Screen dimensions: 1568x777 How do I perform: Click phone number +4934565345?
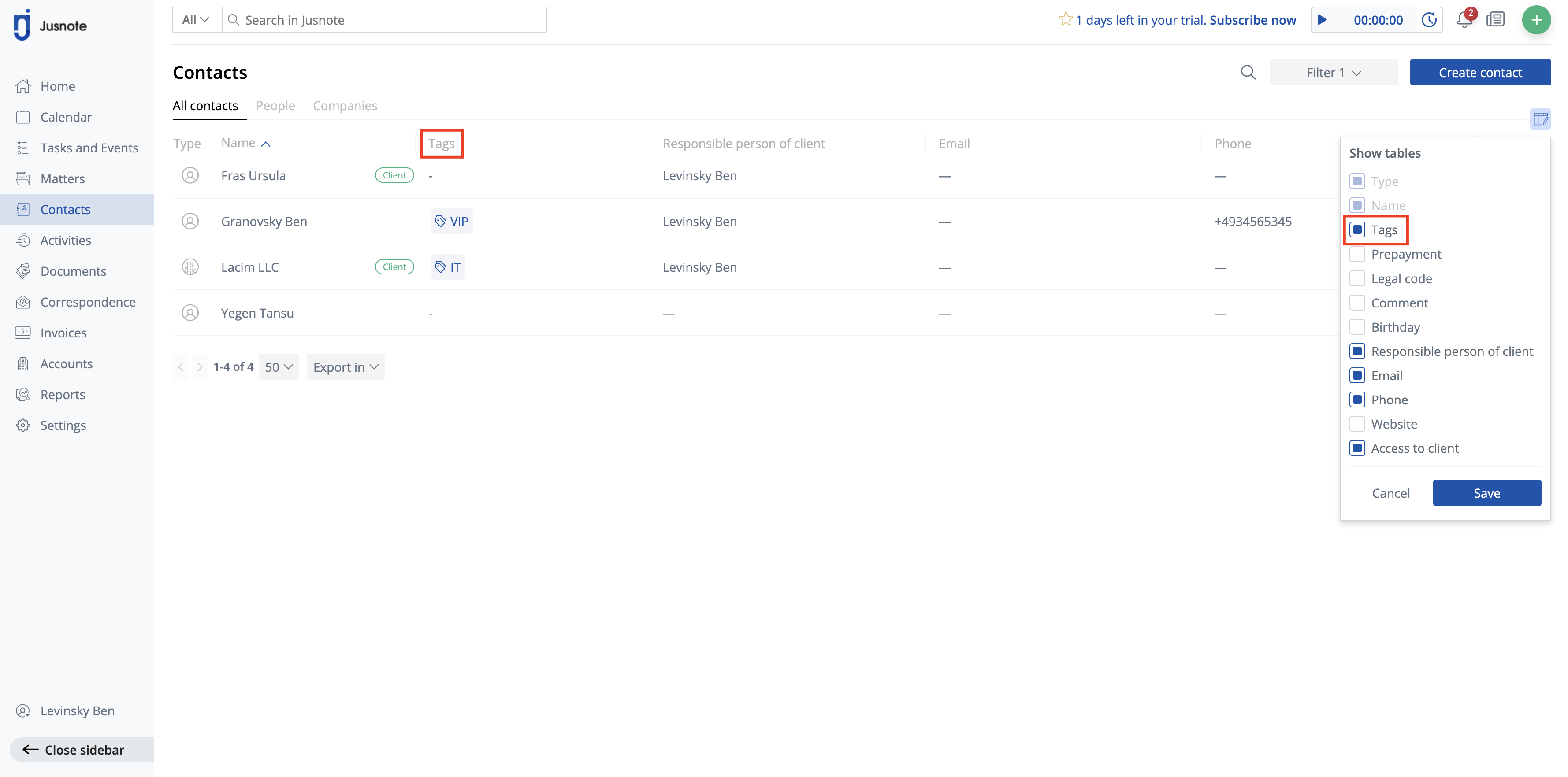[x=1253, y=222]
